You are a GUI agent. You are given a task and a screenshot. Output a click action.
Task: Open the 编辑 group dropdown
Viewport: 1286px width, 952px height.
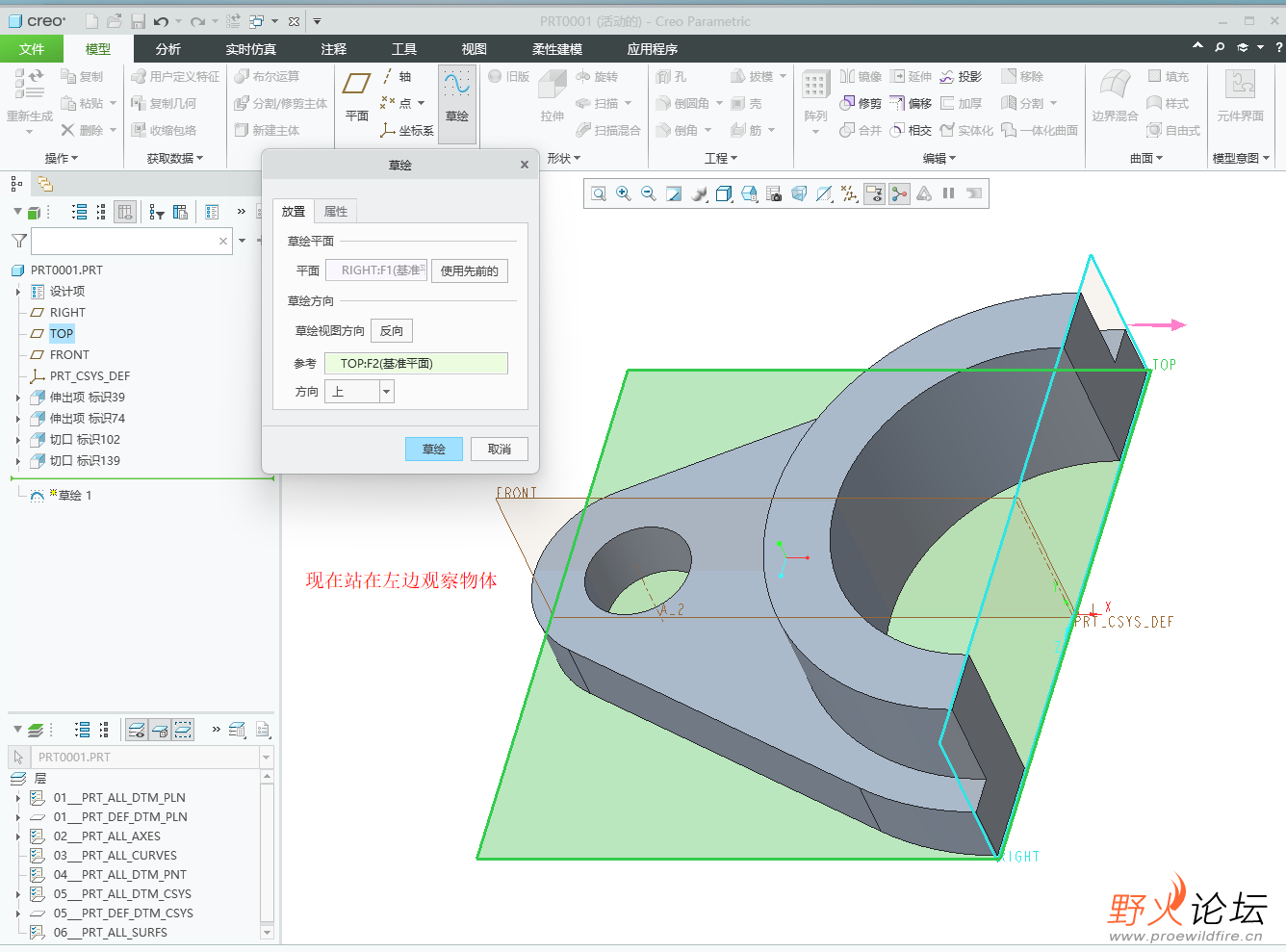click(939, 158)
